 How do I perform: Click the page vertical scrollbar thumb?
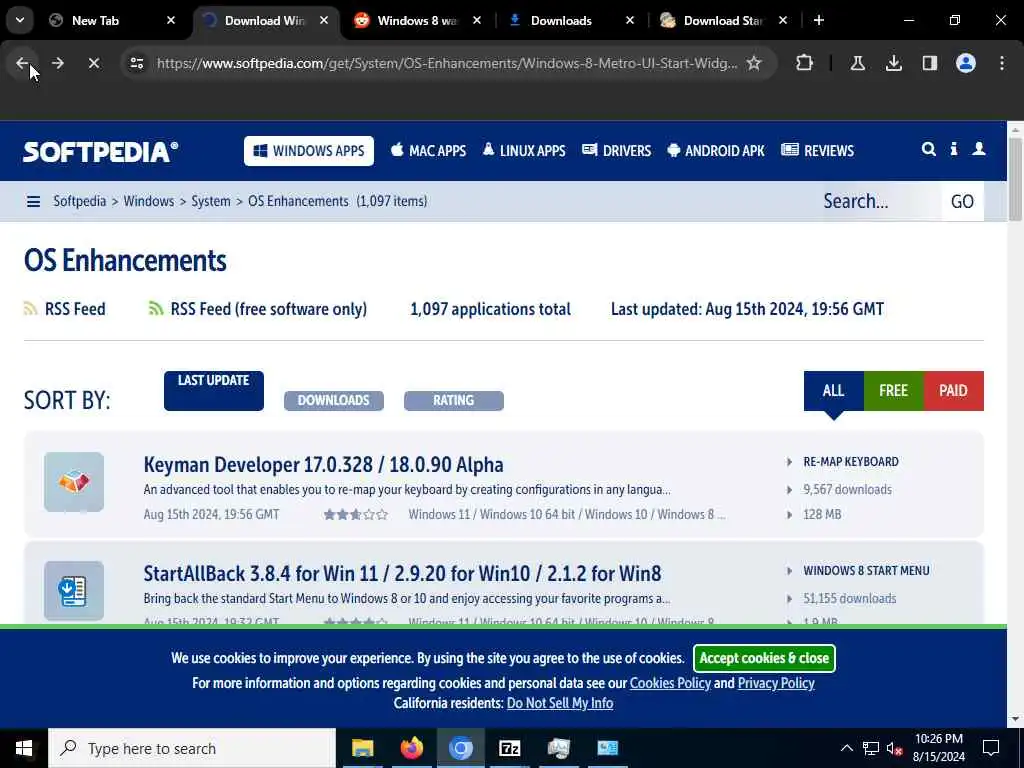(x=1016, y=179)
